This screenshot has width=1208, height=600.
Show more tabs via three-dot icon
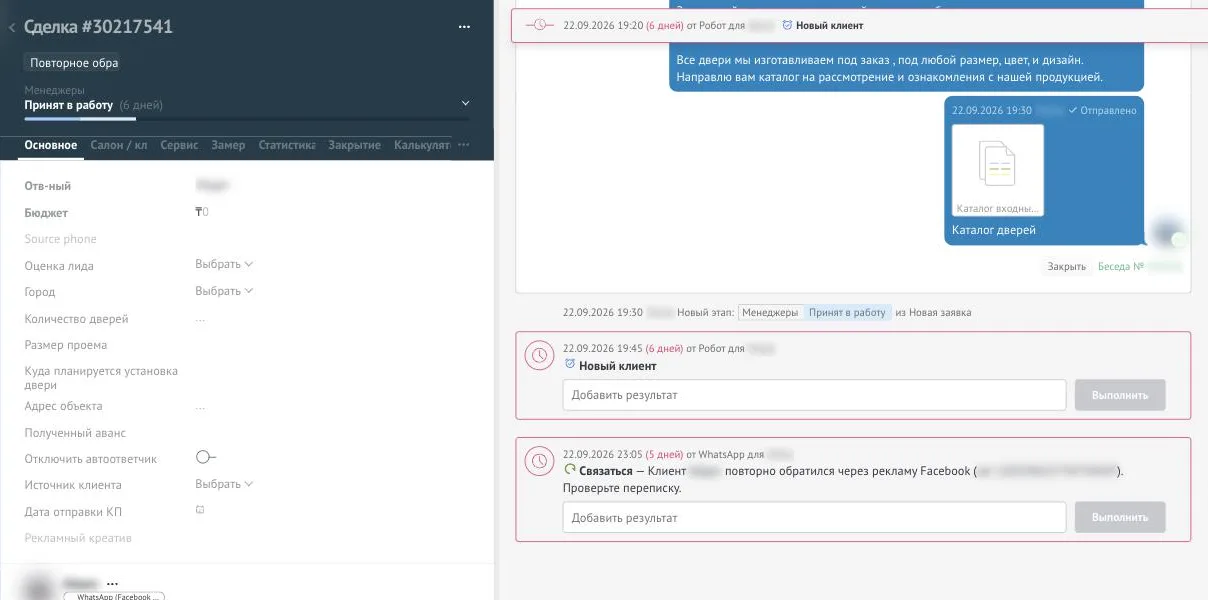(x=463, y=145)
